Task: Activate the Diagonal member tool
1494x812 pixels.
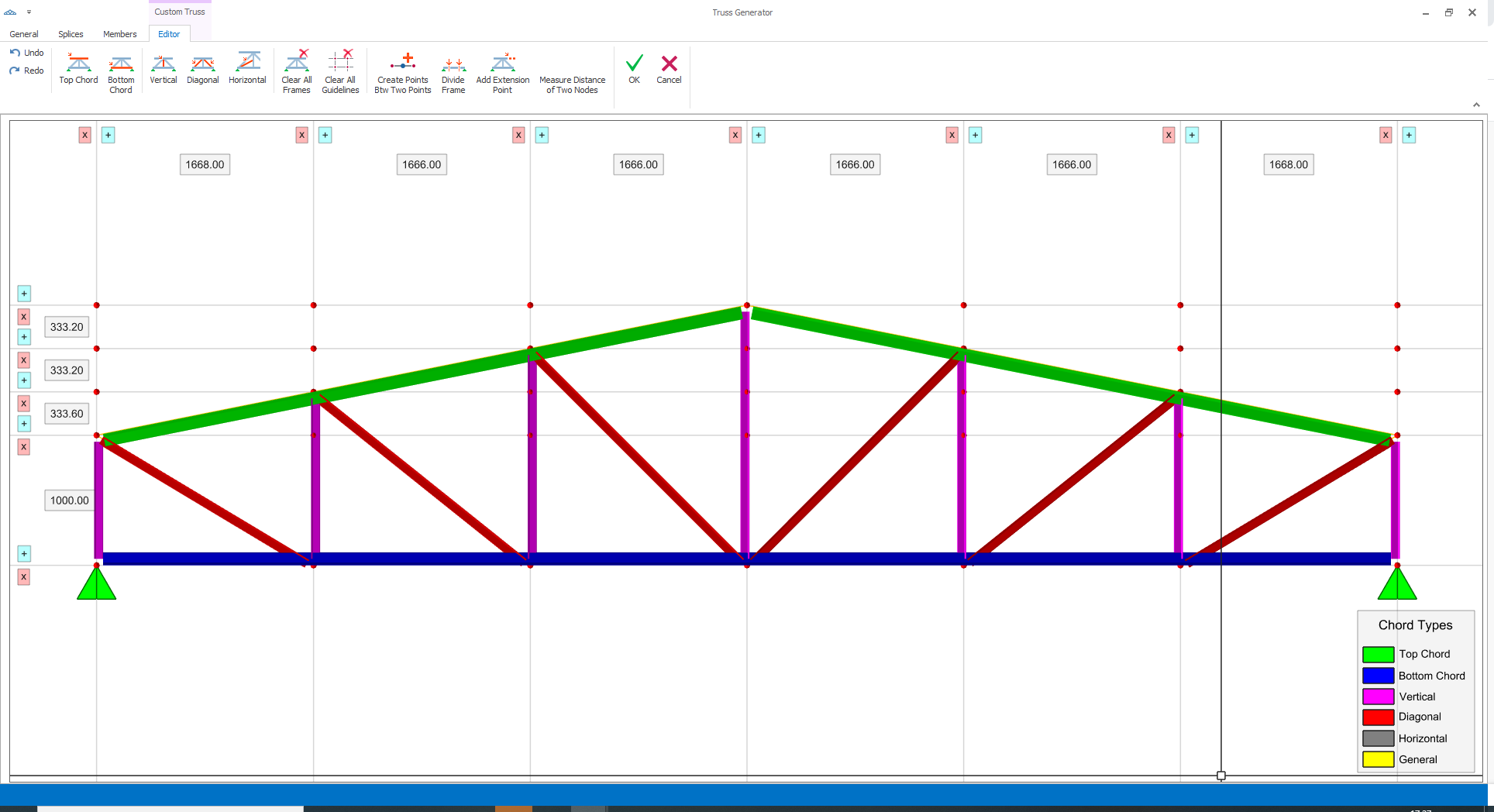Action: click(x=202, y=70)
